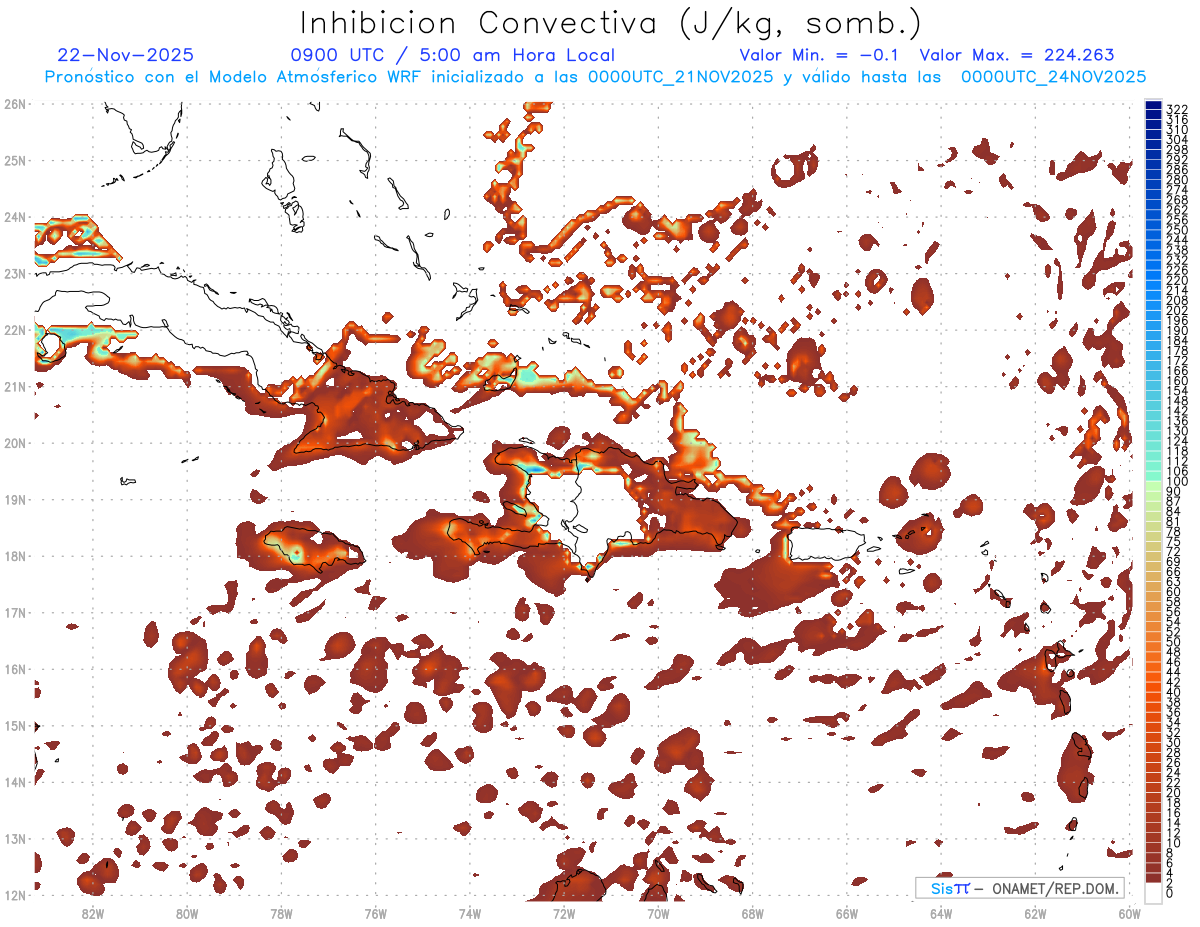The image size is (1200, 927).
Task: Click the colorbar value 75
Action: click(1173, 542)
